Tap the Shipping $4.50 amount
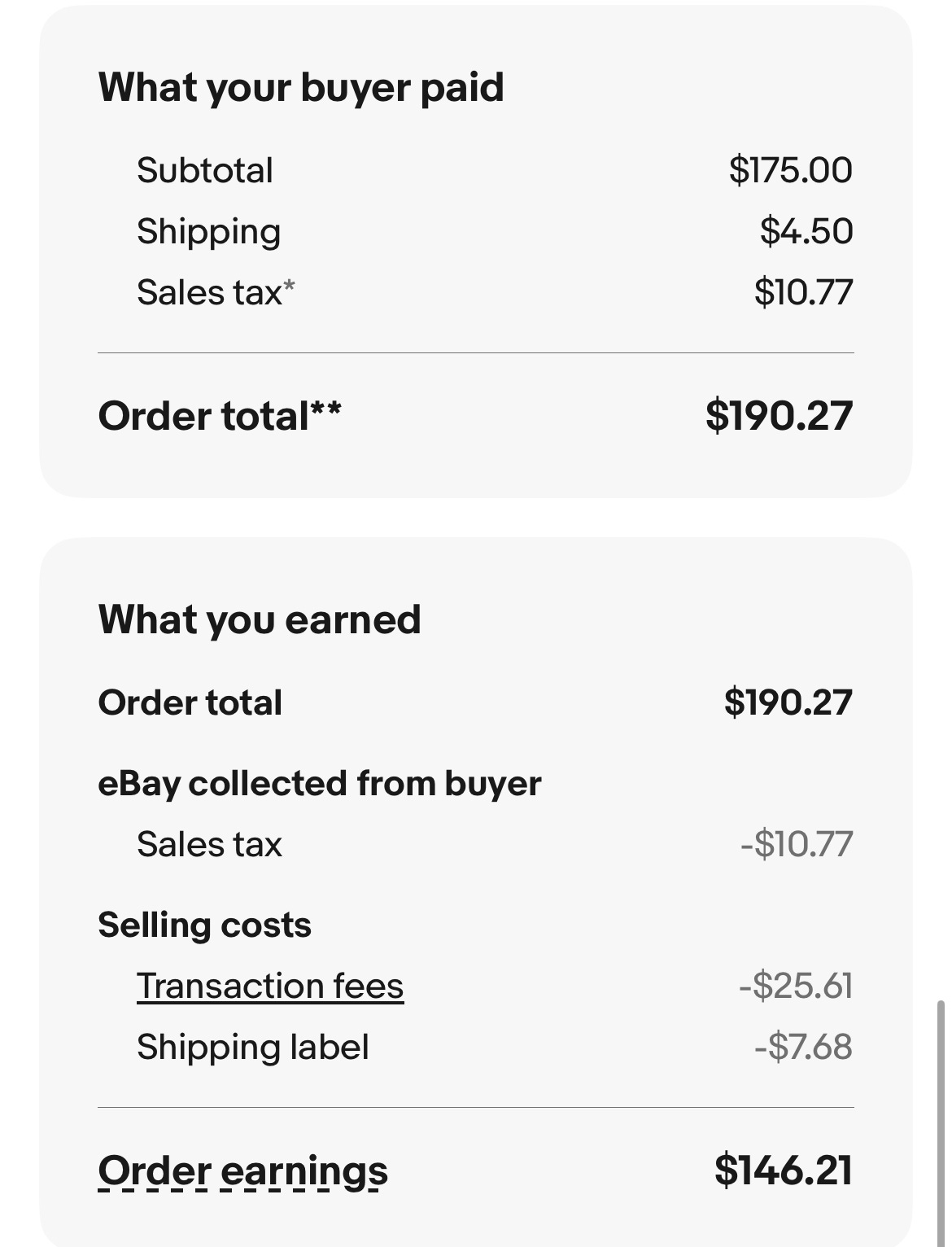 (x=806, y=231)
